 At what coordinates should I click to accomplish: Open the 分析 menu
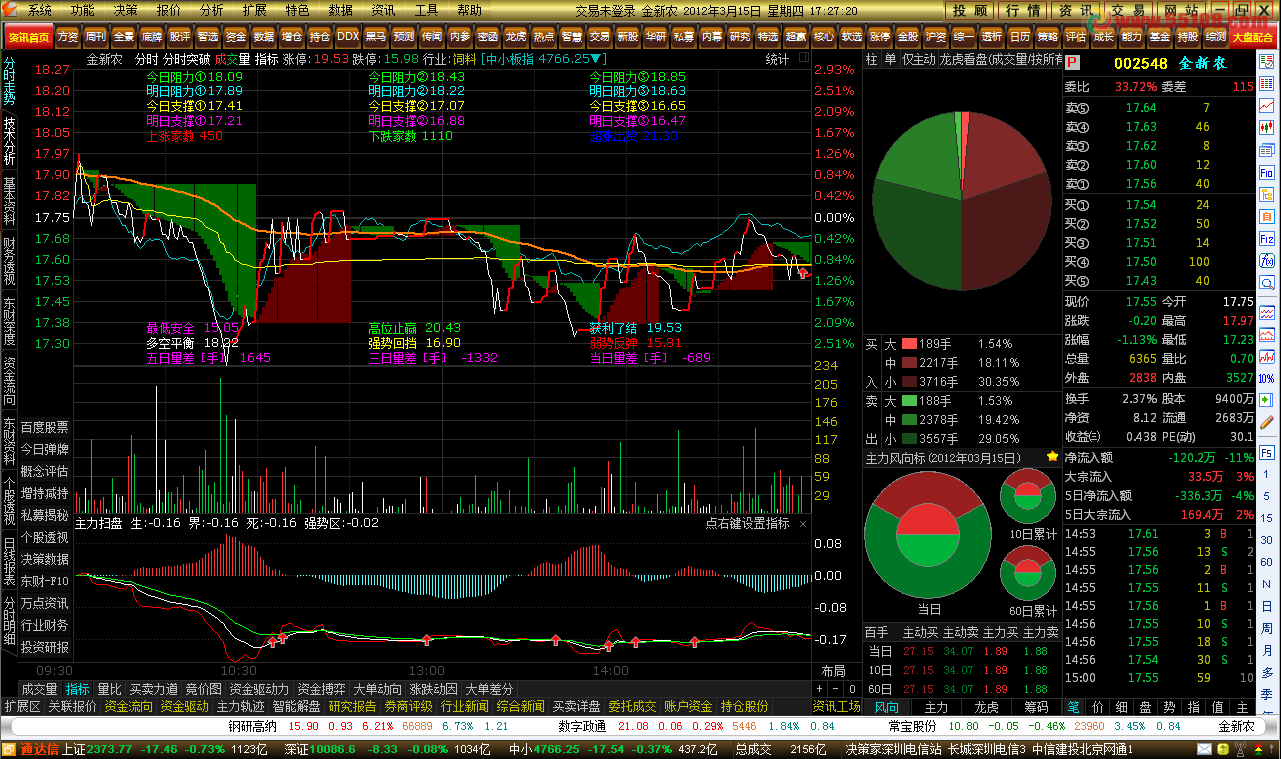coord(212,10)
